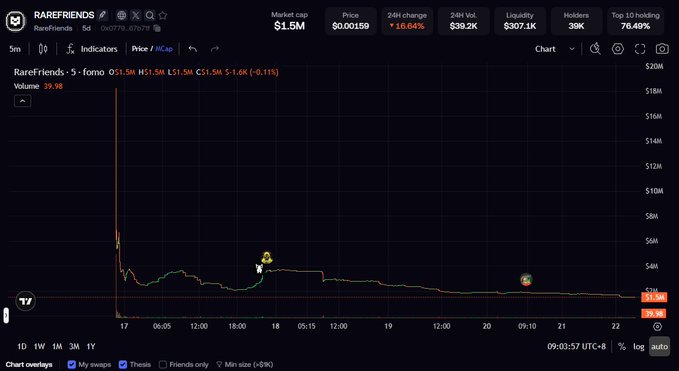Switch chart to MCap display
Screen dimensions: 679x371
(x=164, y=49)
